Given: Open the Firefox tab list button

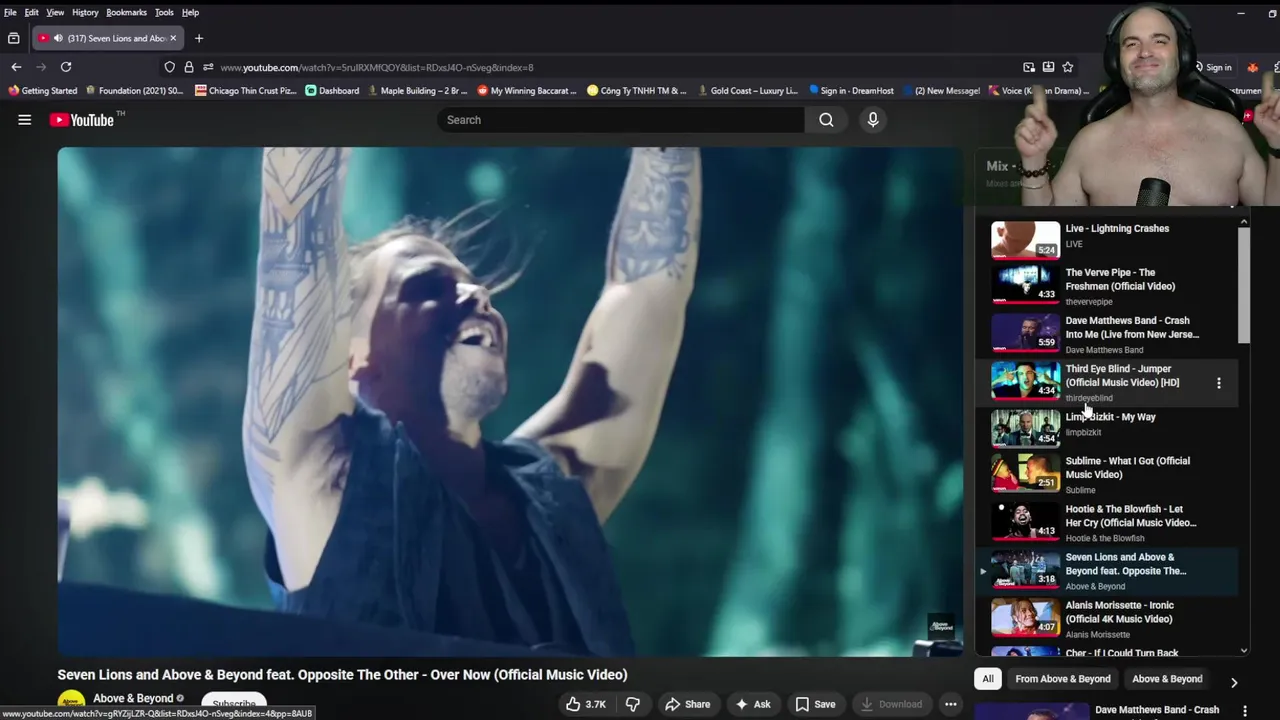Looking at the screenshot, I should (13, 38).
